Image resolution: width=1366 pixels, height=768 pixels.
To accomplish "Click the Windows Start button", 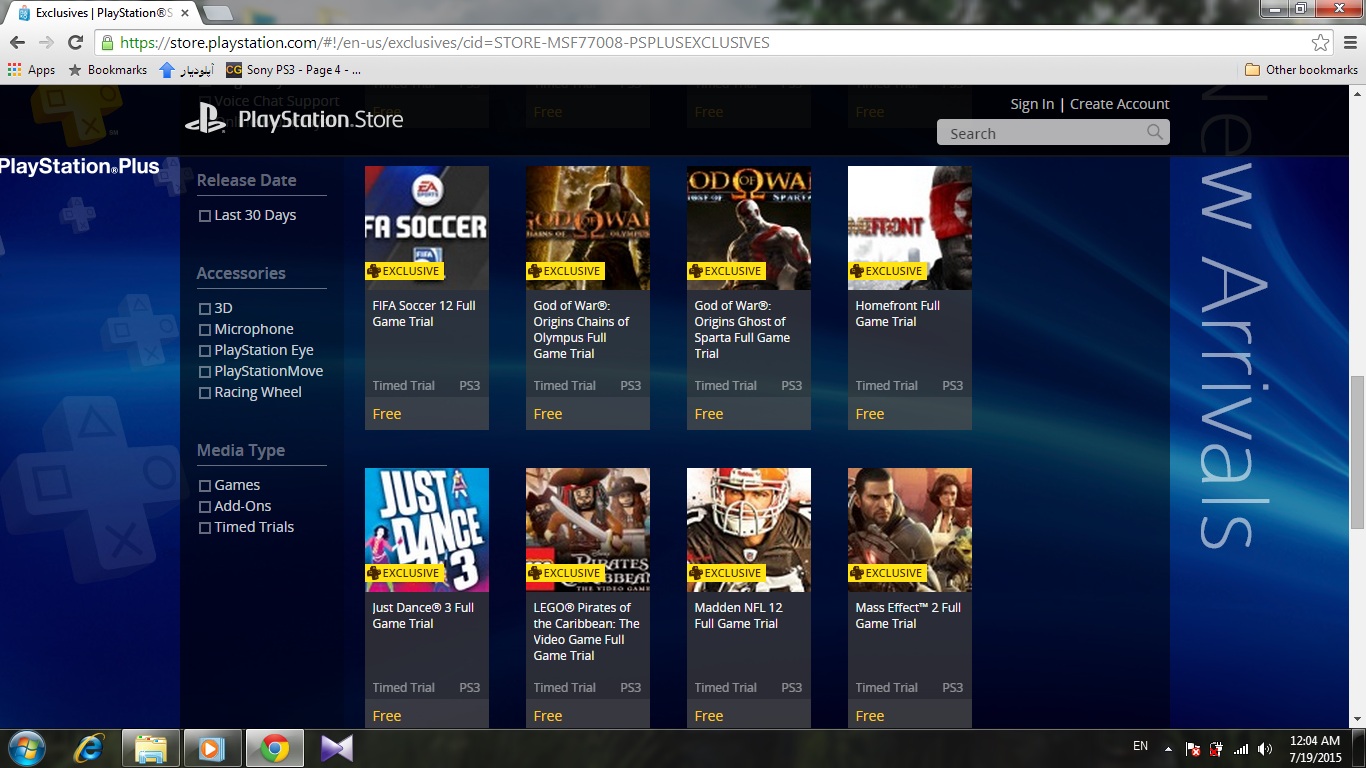I will pos(26,747).
